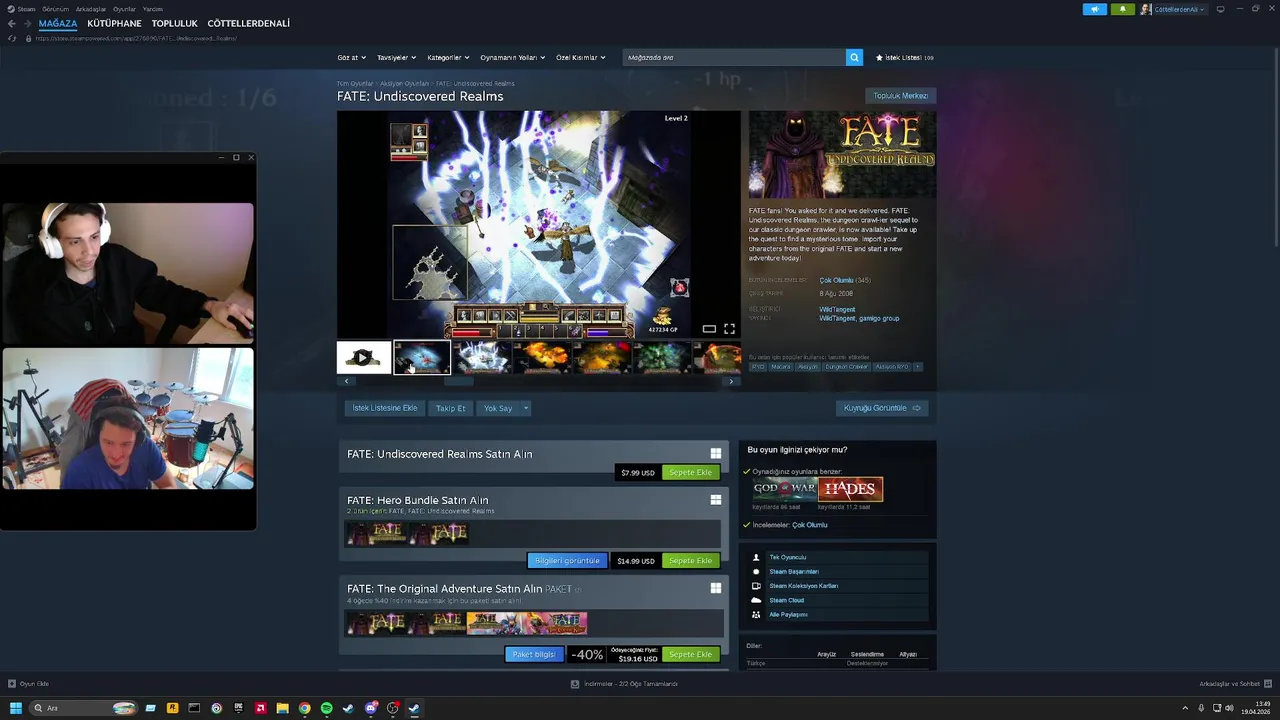This screenshot has height=720, width=1280.
Task: Open the Yok Say dropdown arrow
Action: pos(525,408)
